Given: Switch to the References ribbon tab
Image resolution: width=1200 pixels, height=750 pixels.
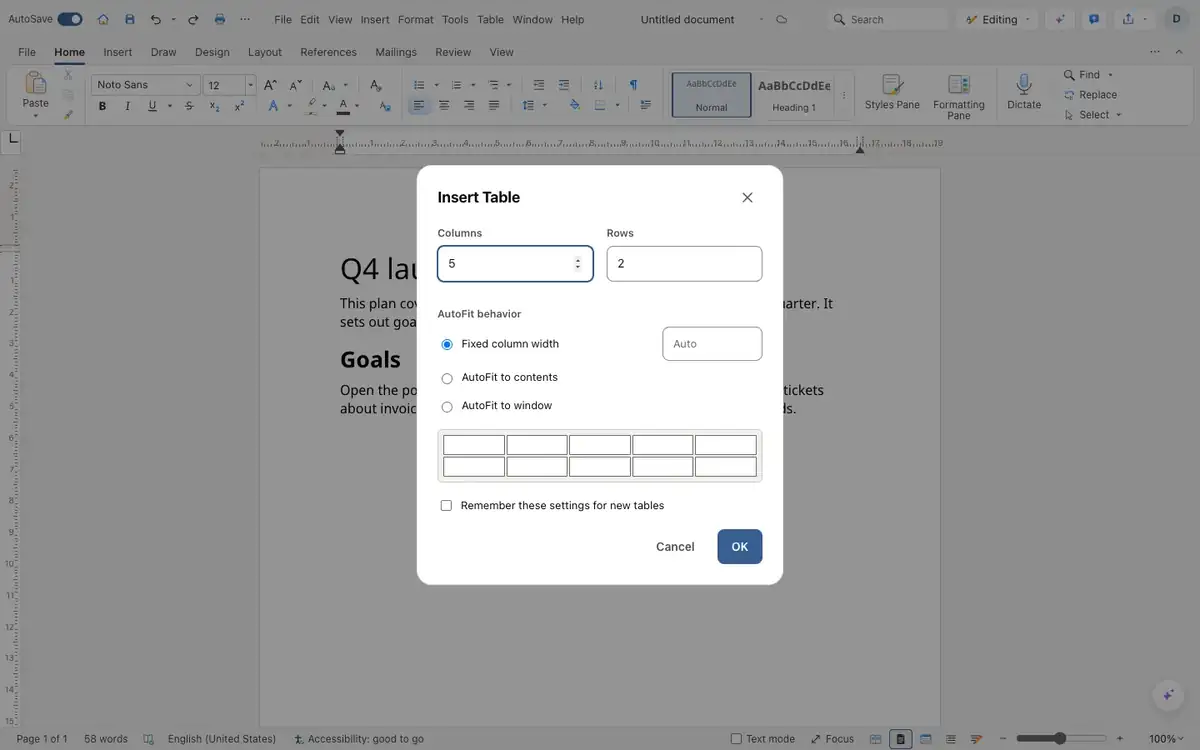Looking at the screenshot, I should [328, 52].
